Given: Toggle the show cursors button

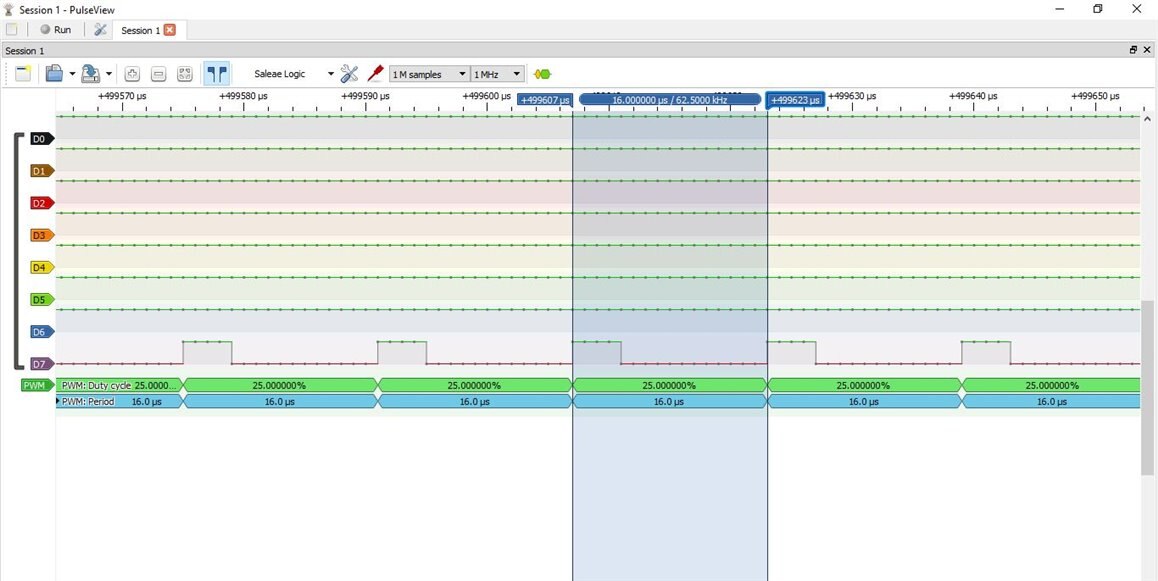Looking at the screenshot, I should 216,74.
